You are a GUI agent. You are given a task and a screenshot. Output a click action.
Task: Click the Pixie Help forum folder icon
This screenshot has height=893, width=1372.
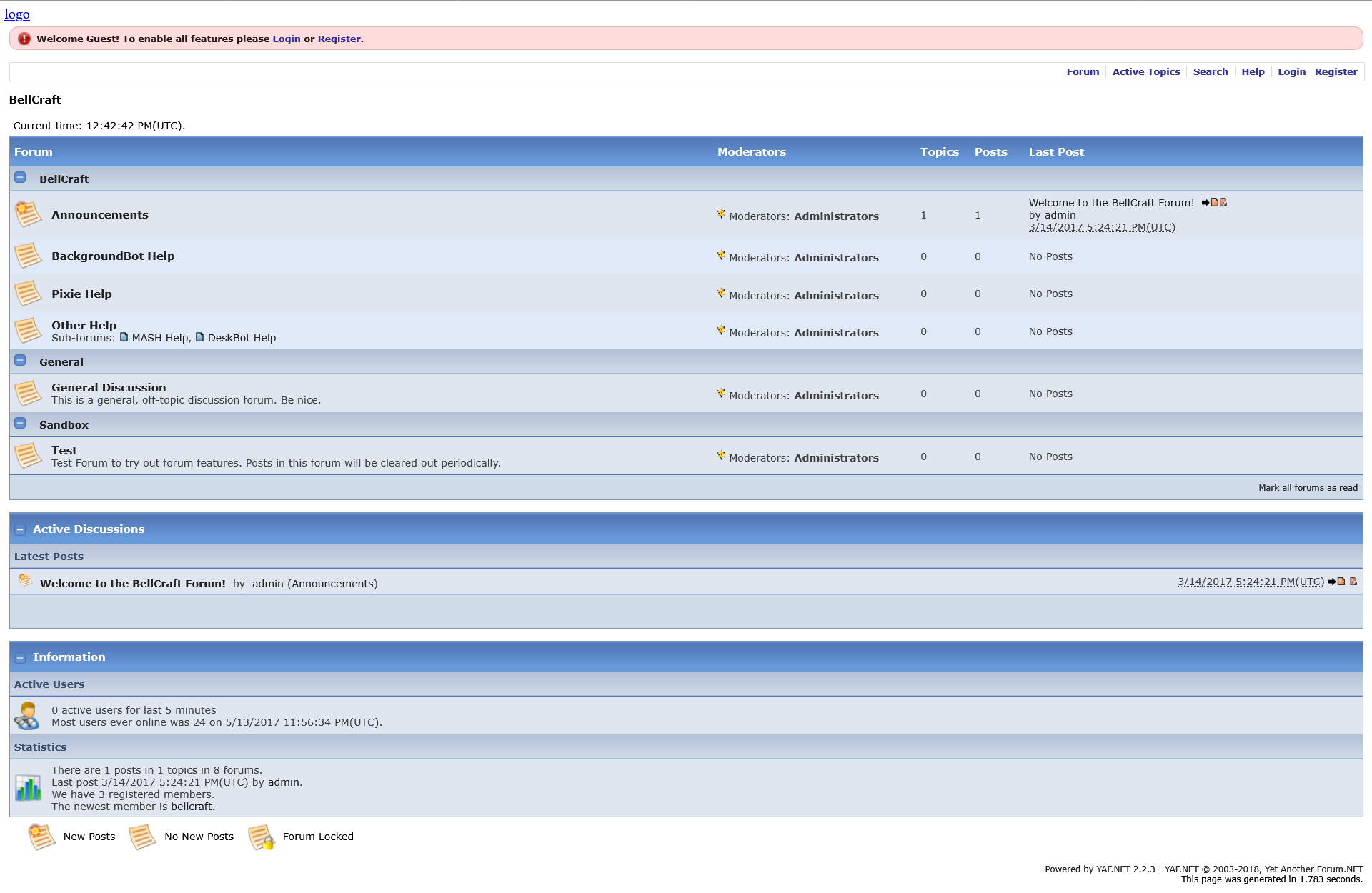(x=28, y=293)
